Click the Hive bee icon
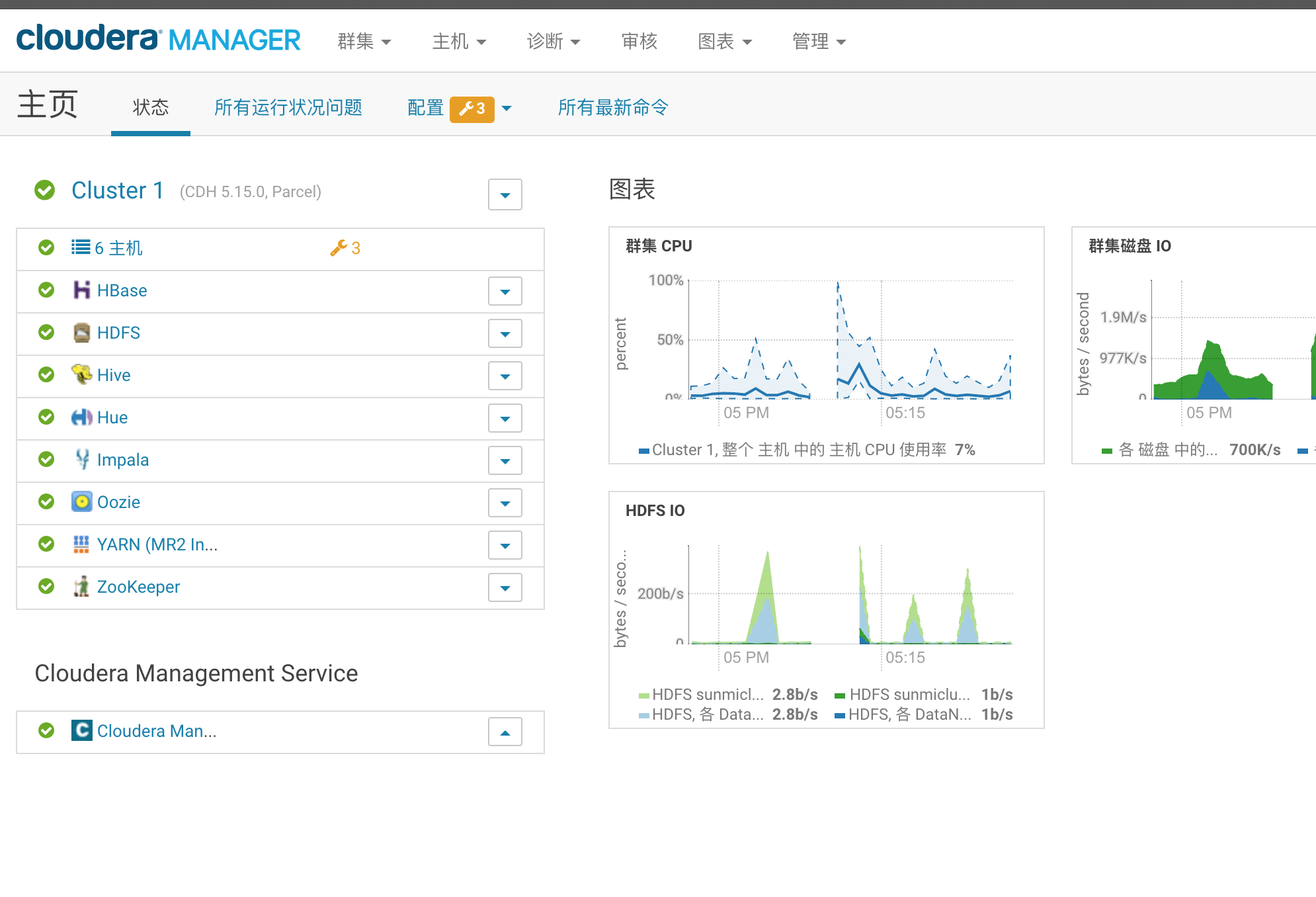Image resolution: width=1316 pixels, height=897 pixels. 81,374
